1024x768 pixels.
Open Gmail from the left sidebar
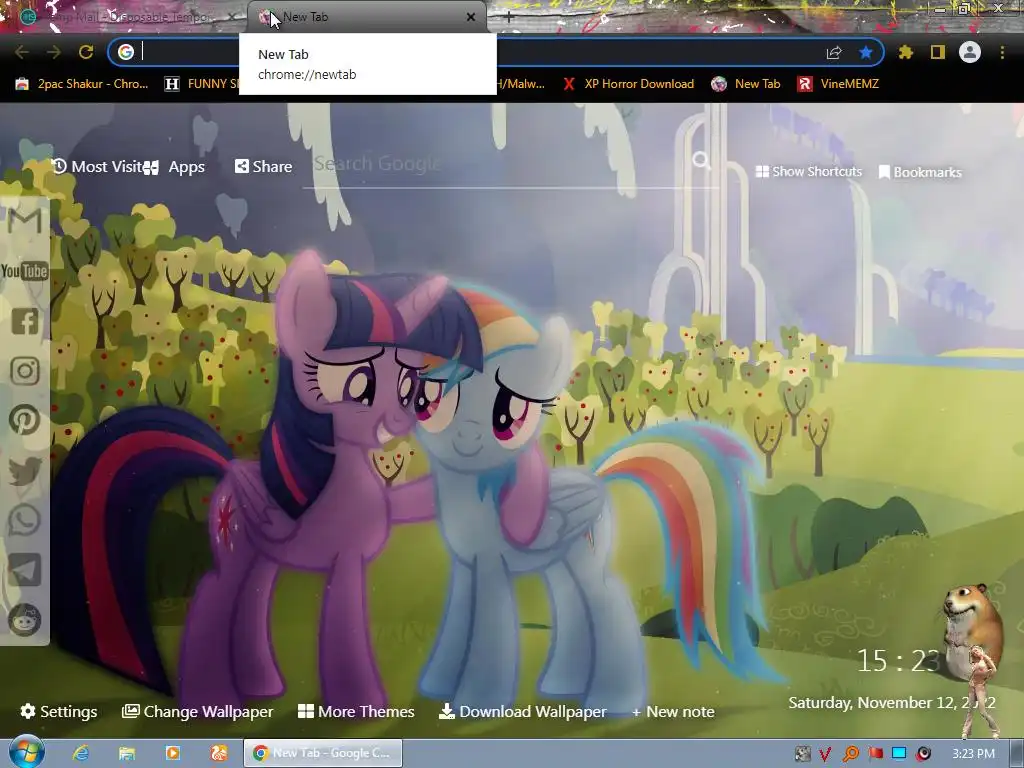click(x=25, y=220)
